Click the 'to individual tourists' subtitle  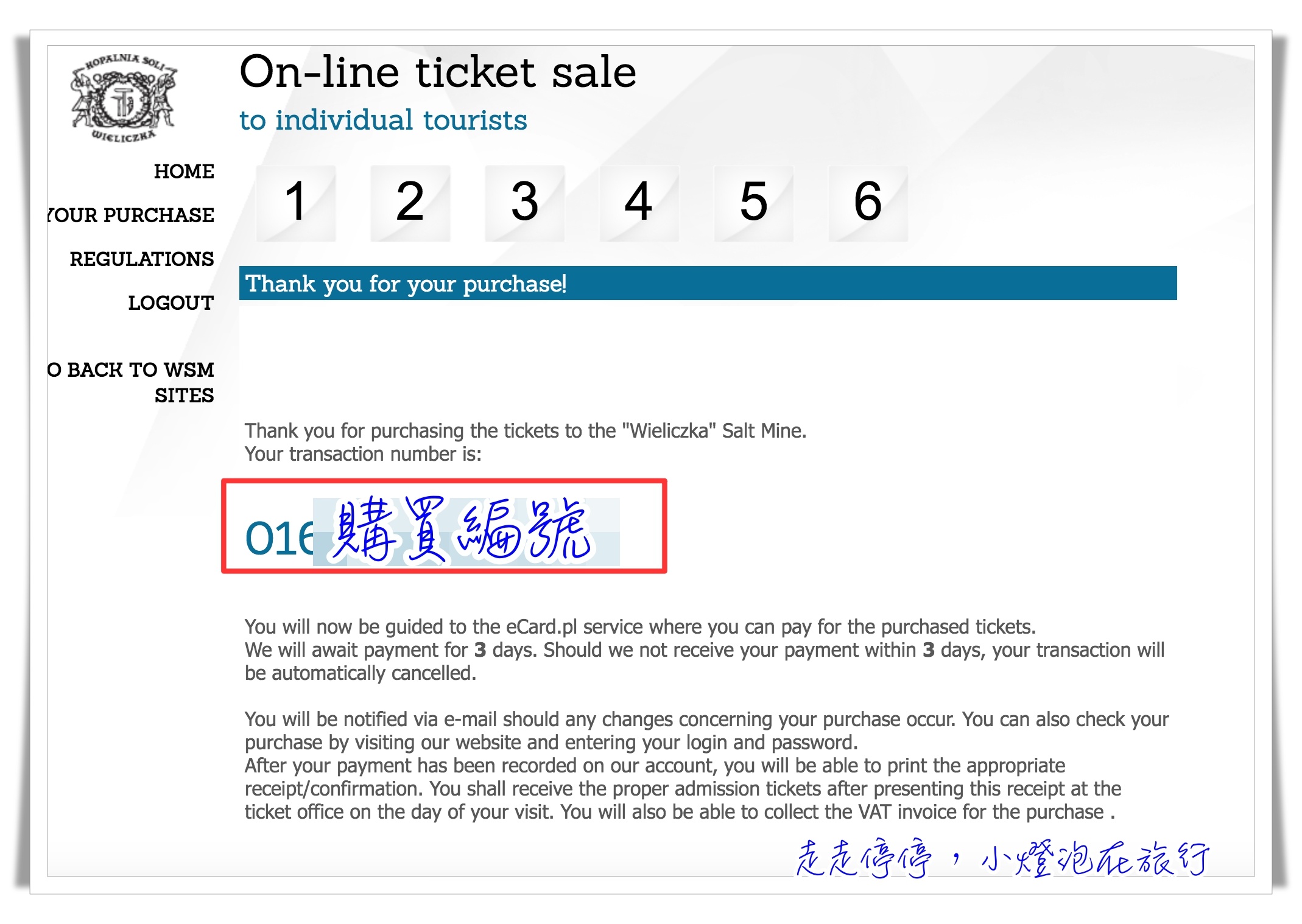pos(383,120)
